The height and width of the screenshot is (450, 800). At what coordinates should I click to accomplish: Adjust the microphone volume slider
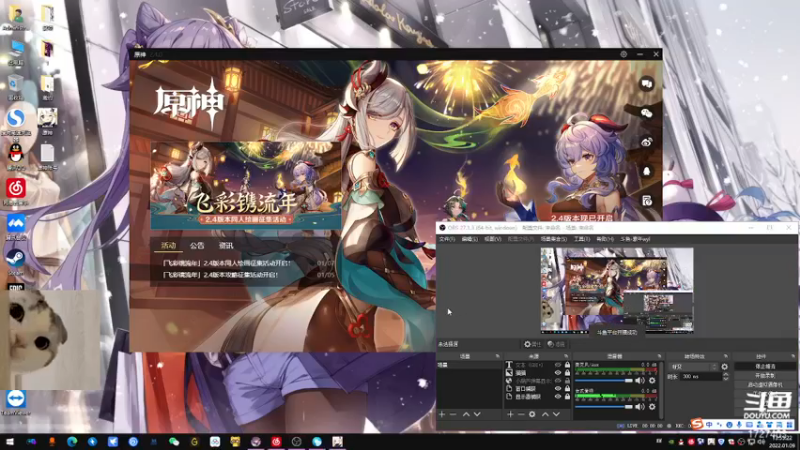pyautogui.click(x=604, y=381)
